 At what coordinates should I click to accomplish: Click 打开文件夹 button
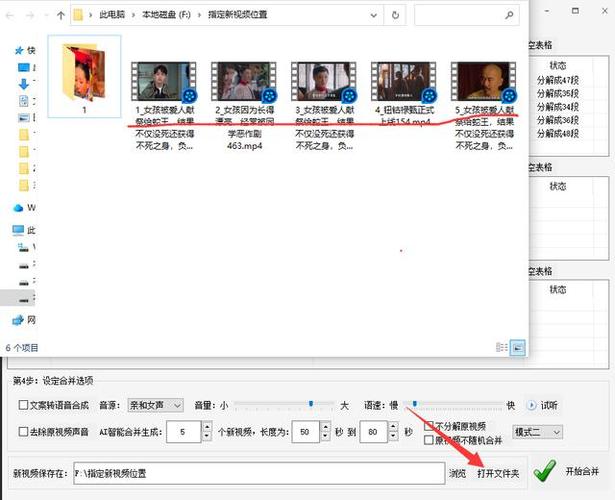(498, 473)
